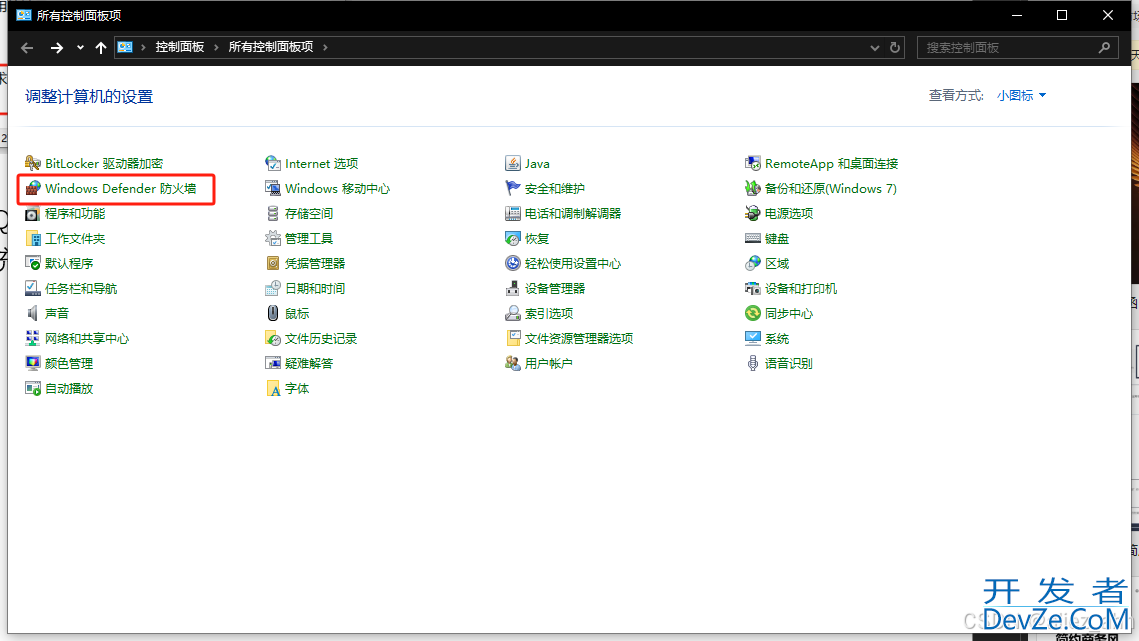The height and width of the screenshot is (641, 1139).
Task: Click the 存储空间 icon
Action: click(x=272, y=214)
